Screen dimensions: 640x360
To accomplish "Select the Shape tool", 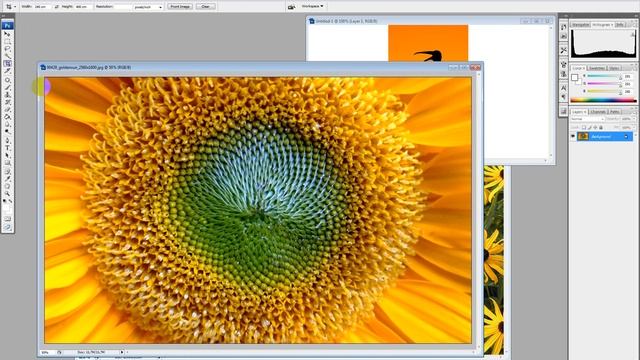I will tap(7, 162).
